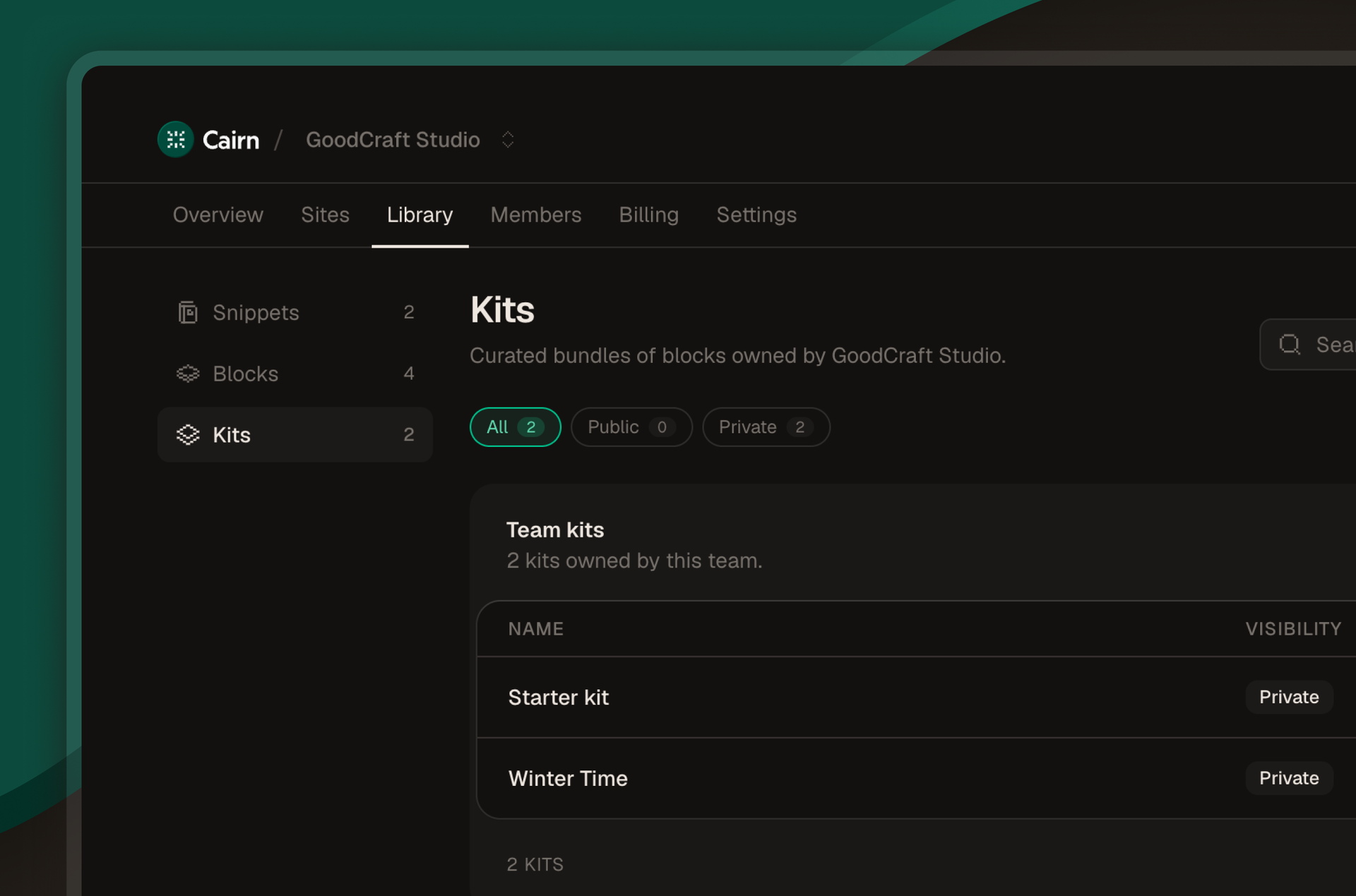Open the Members tab

[536, 215]
